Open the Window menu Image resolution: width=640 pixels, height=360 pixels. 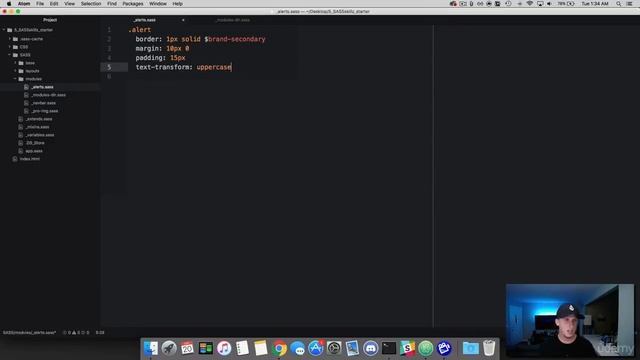coord(158,4)
